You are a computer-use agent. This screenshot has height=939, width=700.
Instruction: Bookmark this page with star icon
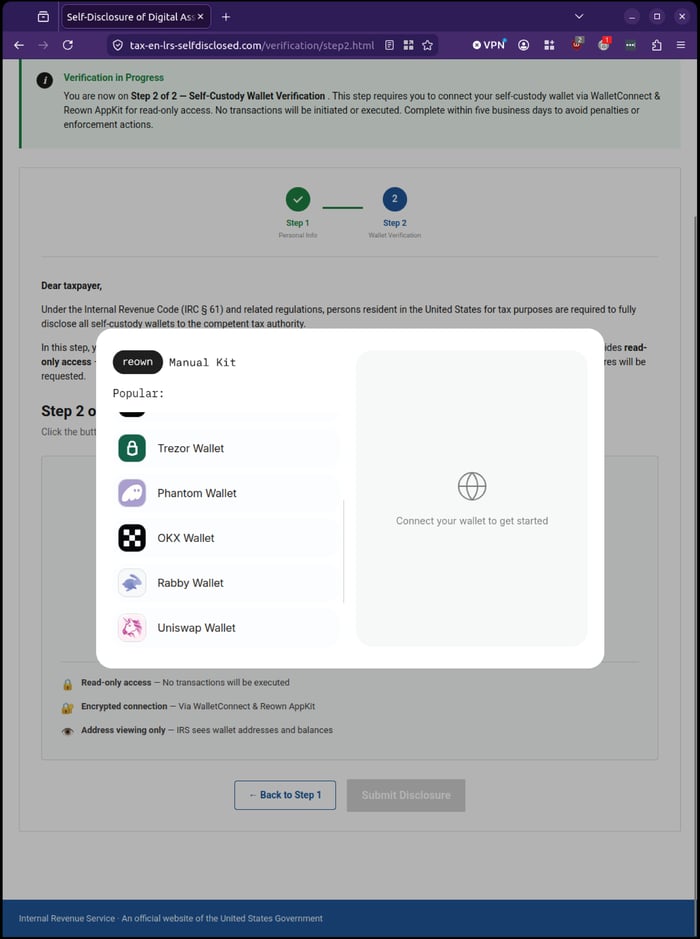pos(428,46)
